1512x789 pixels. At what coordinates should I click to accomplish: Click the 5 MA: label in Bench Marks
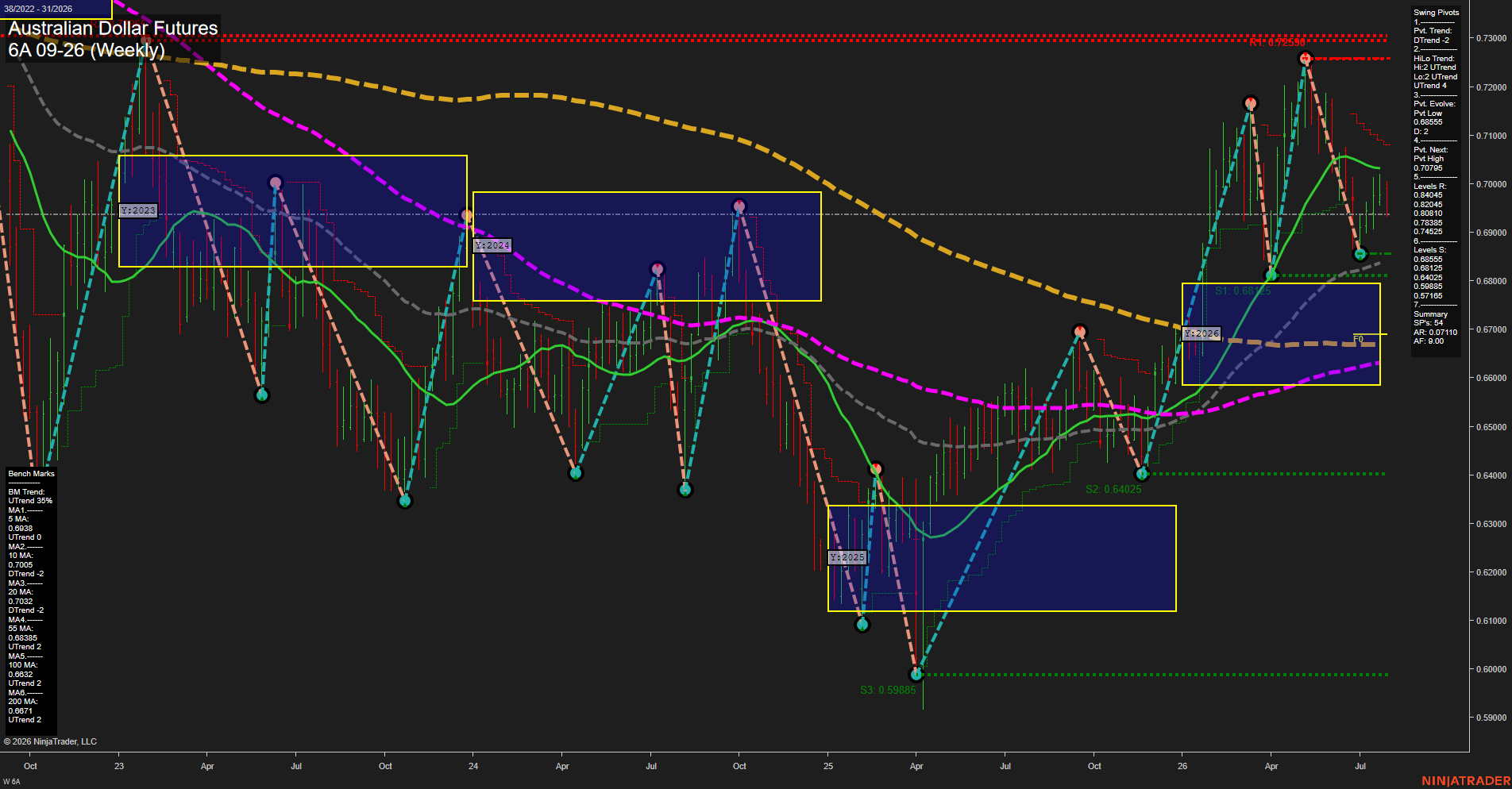pos(18,519)
